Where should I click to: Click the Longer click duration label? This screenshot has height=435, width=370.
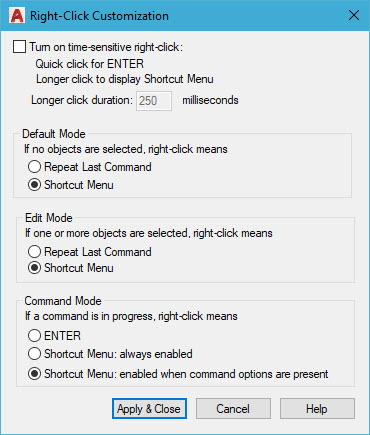click(82, 100)
